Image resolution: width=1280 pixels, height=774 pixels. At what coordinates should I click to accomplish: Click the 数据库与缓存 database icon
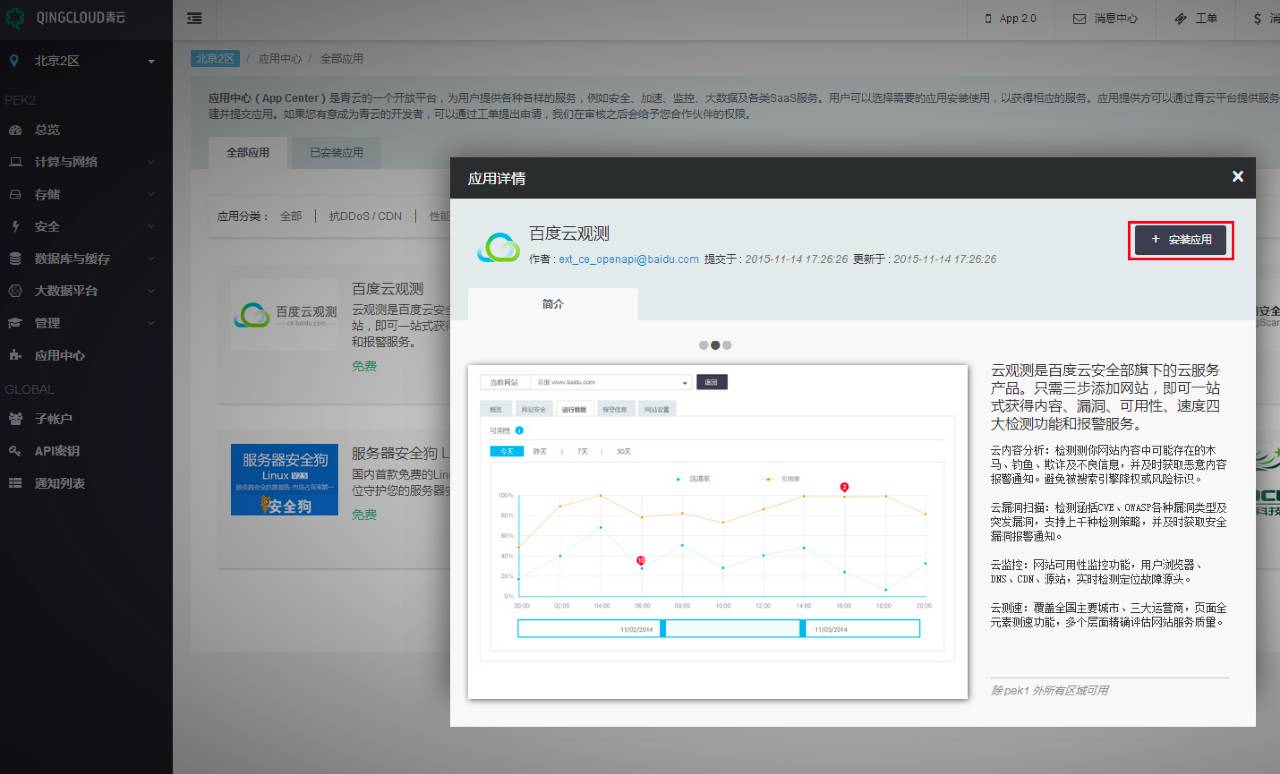[15, 258]
